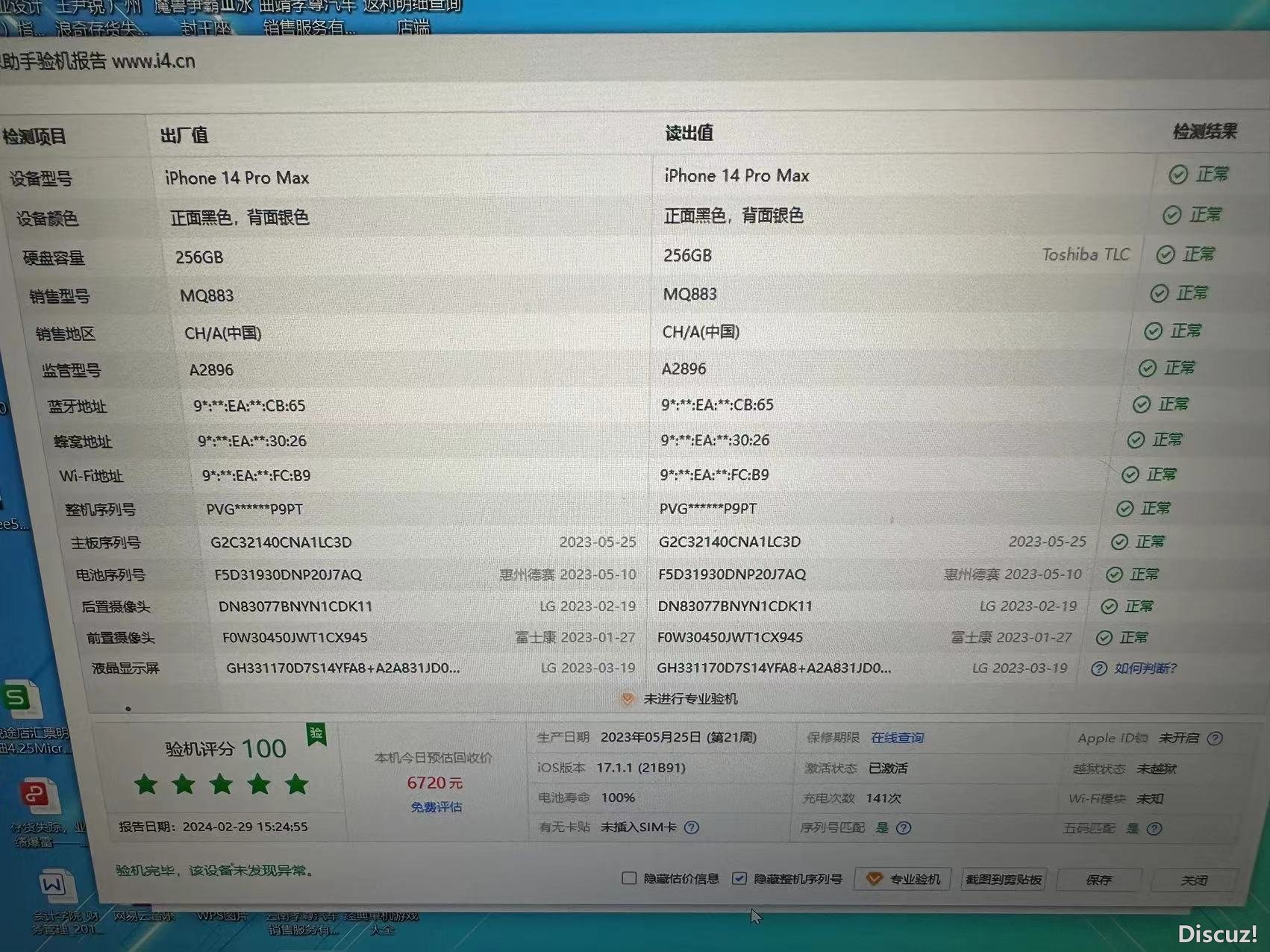Click the 正常 check icon for 设备颜色
This screenshot has height=952, width=1270.
(x=1172, y=215)
